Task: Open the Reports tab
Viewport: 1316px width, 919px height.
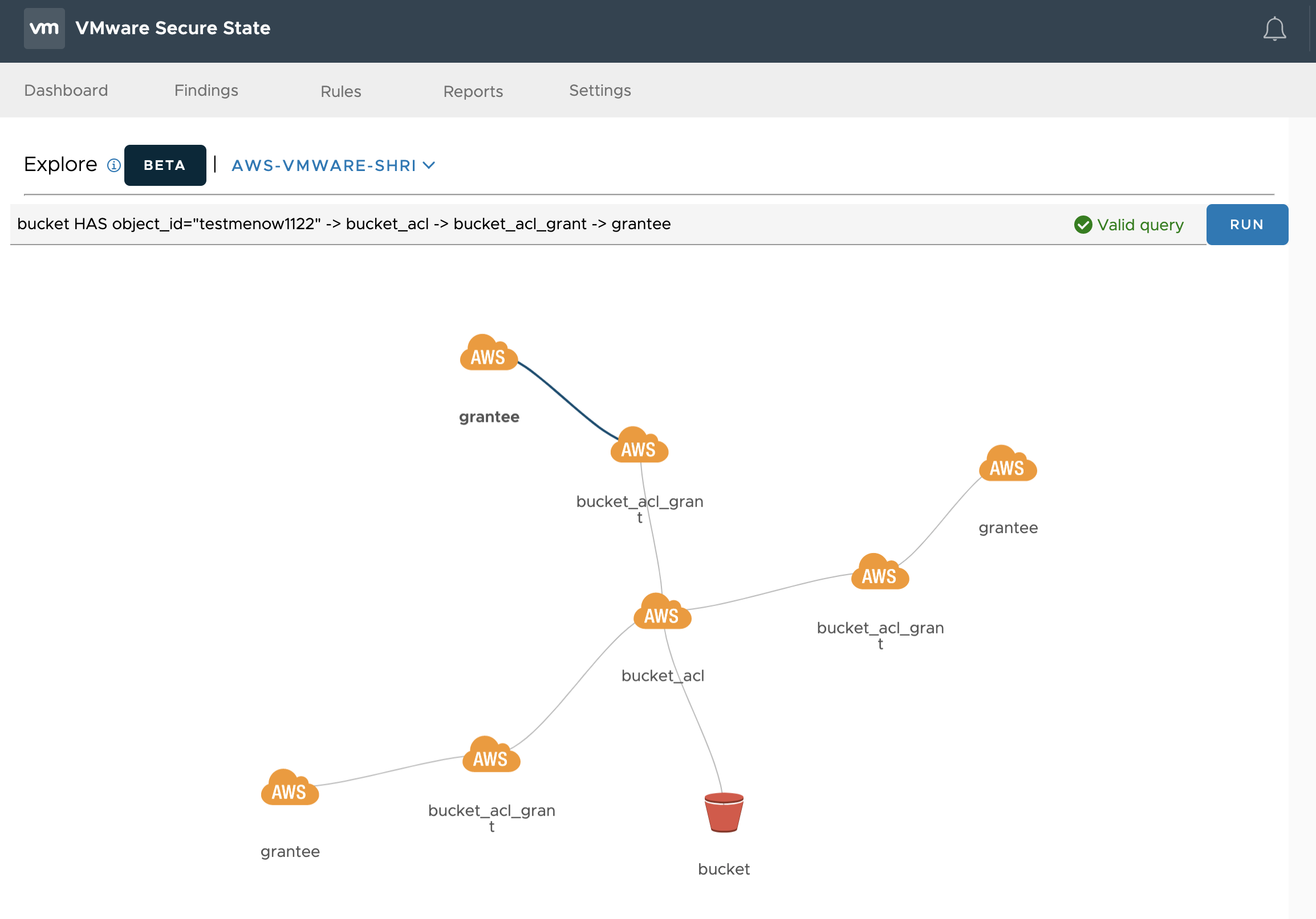Action: click(x=473, y=92)
